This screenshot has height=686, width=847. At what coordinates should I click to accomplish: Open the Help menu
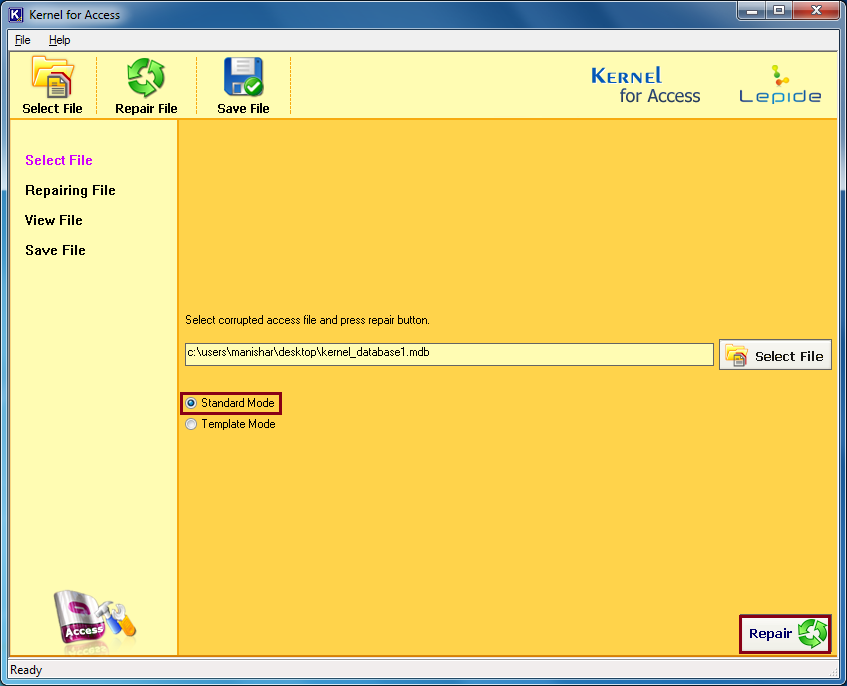(59, 40)
